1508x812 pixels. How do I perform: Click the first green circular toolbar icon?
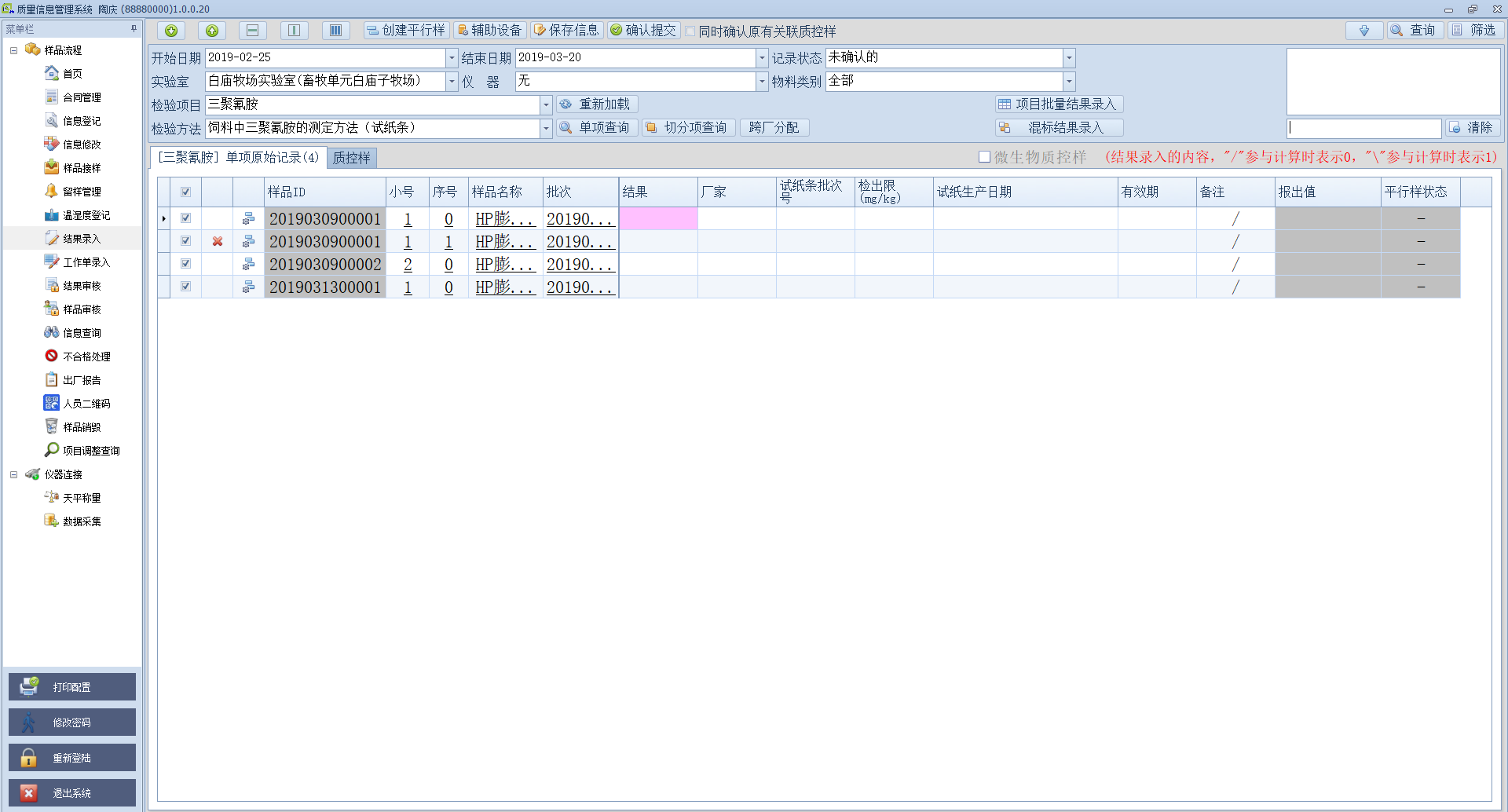(171, 31)
